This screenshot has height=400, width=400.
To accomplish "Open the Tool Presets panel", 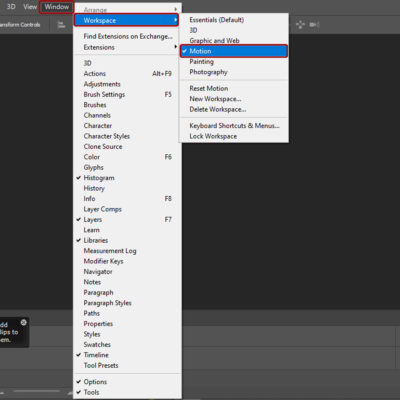I will [127, 366].
